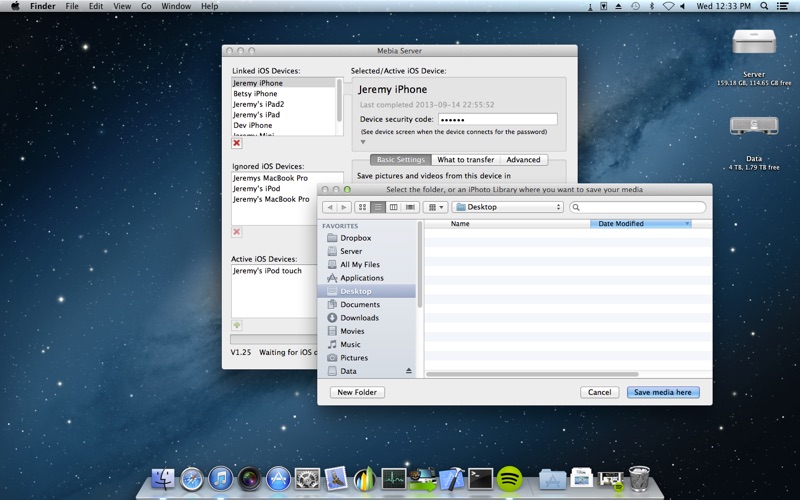Click the Device security code field

[x=497, y=119]
